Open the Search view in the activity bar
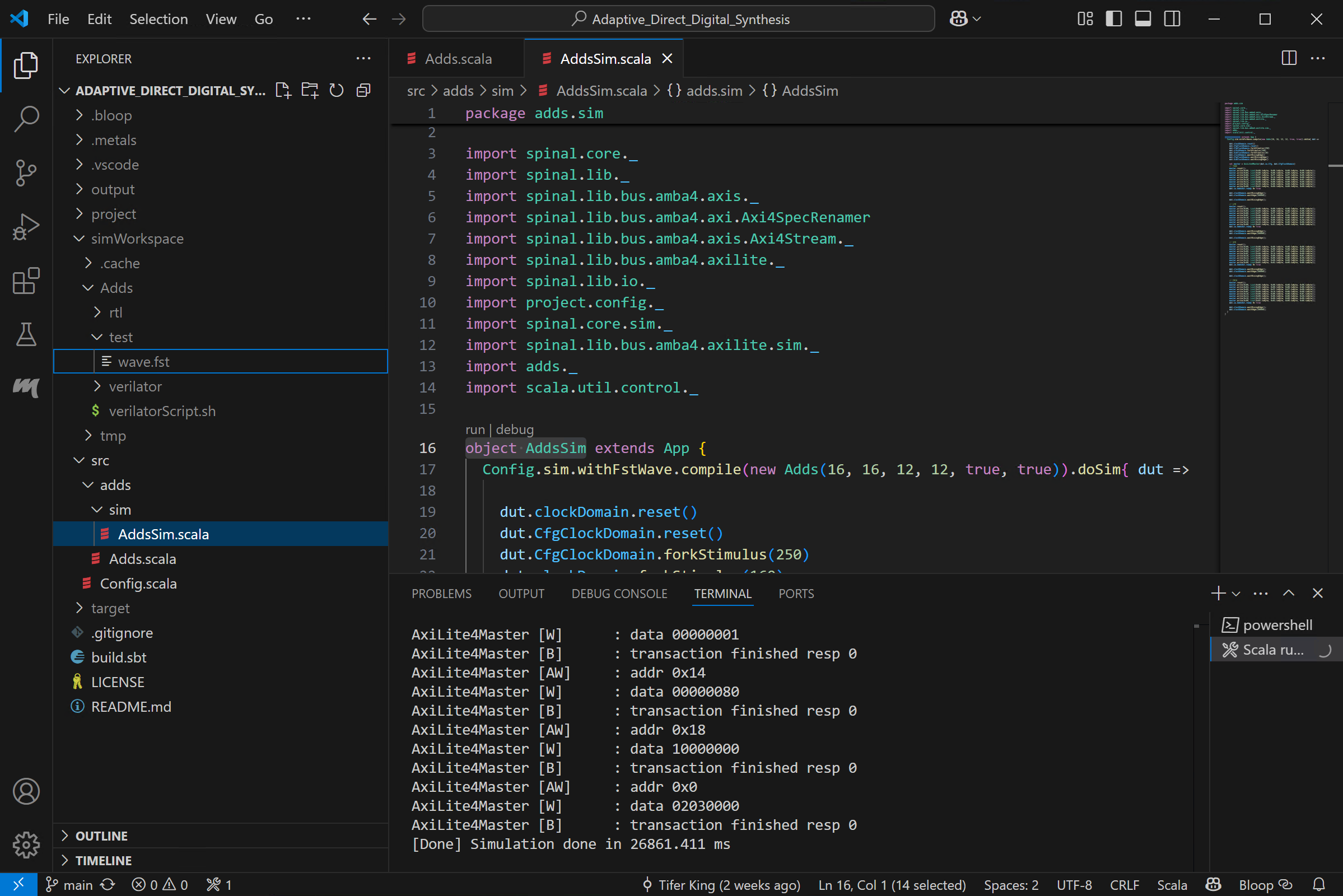 (26, 118)
